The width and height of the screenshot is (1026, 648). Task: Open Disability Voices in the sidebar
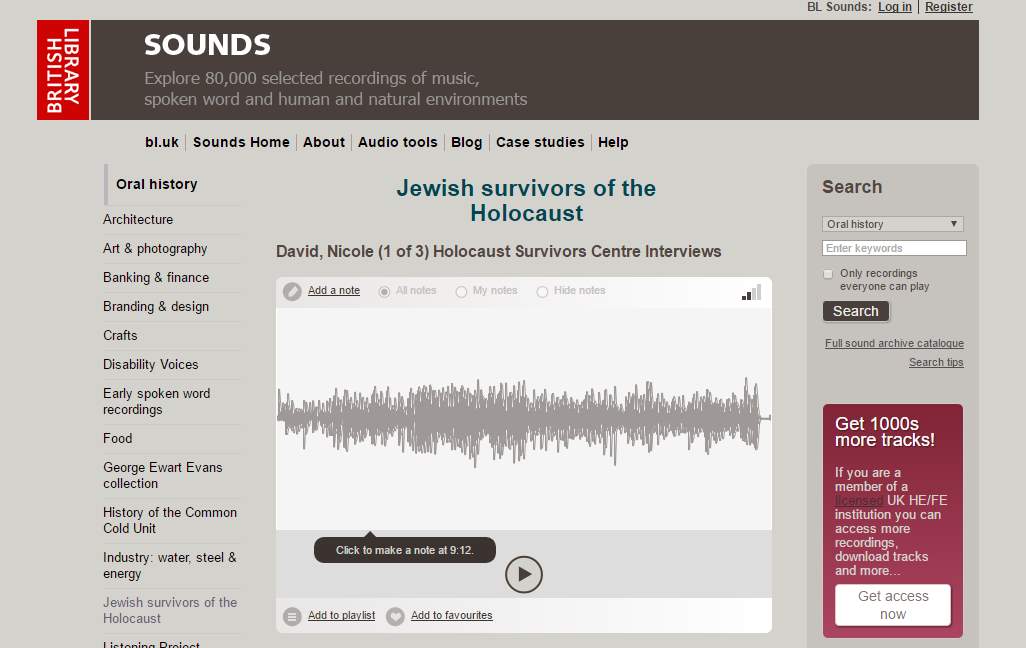pos(150,365)
